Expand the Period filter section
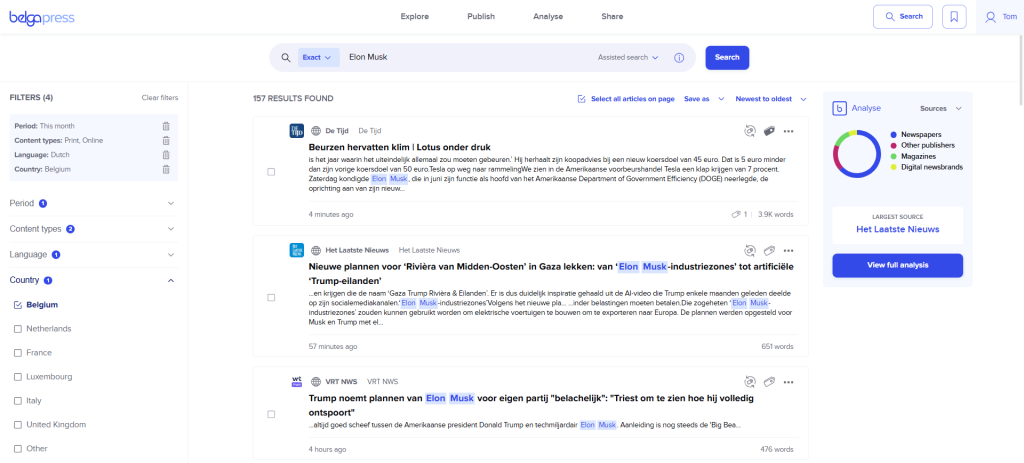The width and height of the screenshot is (1024, 463). click(92, 203)
